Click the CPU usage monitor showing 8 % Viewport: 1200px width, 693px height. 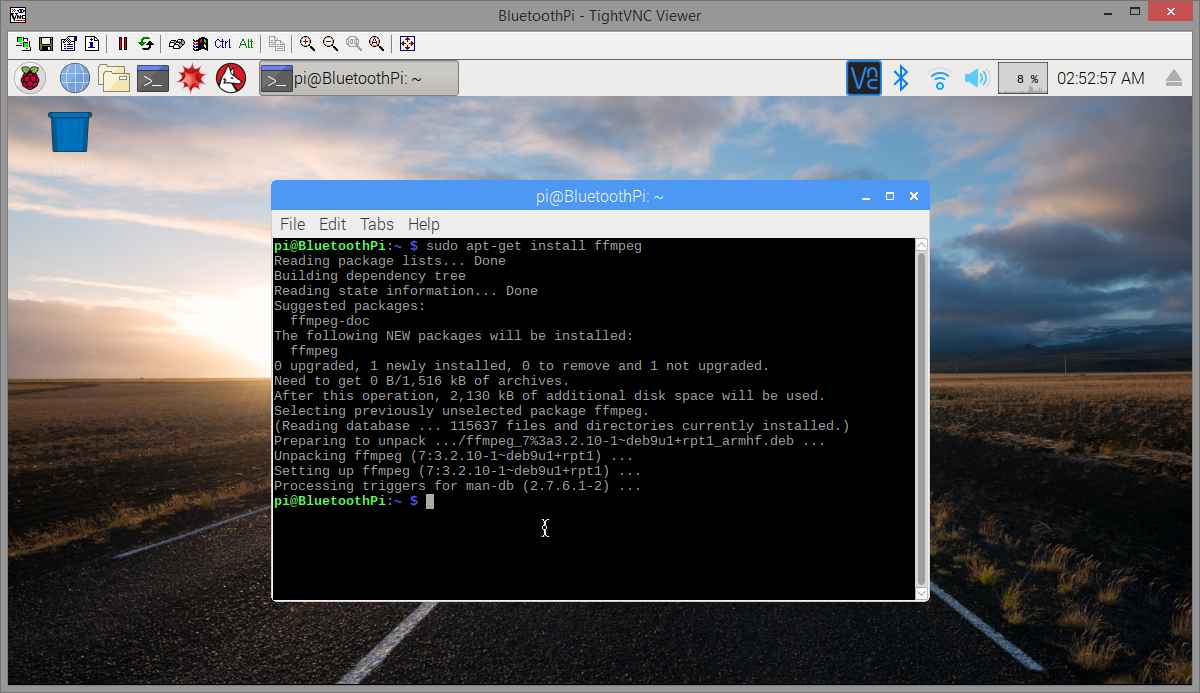tap(1023, 78)
